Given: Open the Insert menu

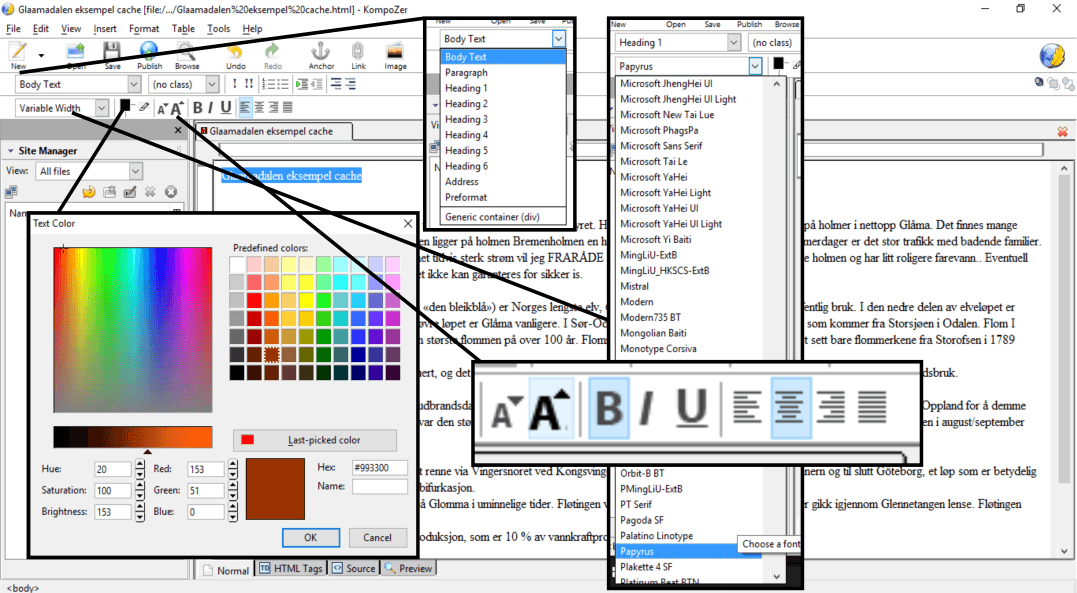Looking at the screenshot, I should (105, 29).
